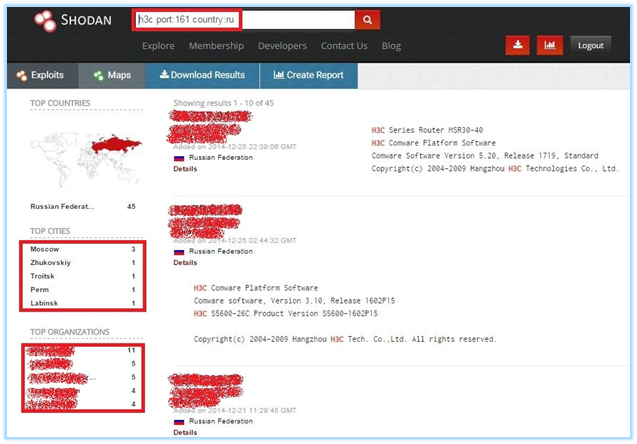The image size is (637, 444).
Task: Click the red bar chart icon button
Action: [549, 45]
